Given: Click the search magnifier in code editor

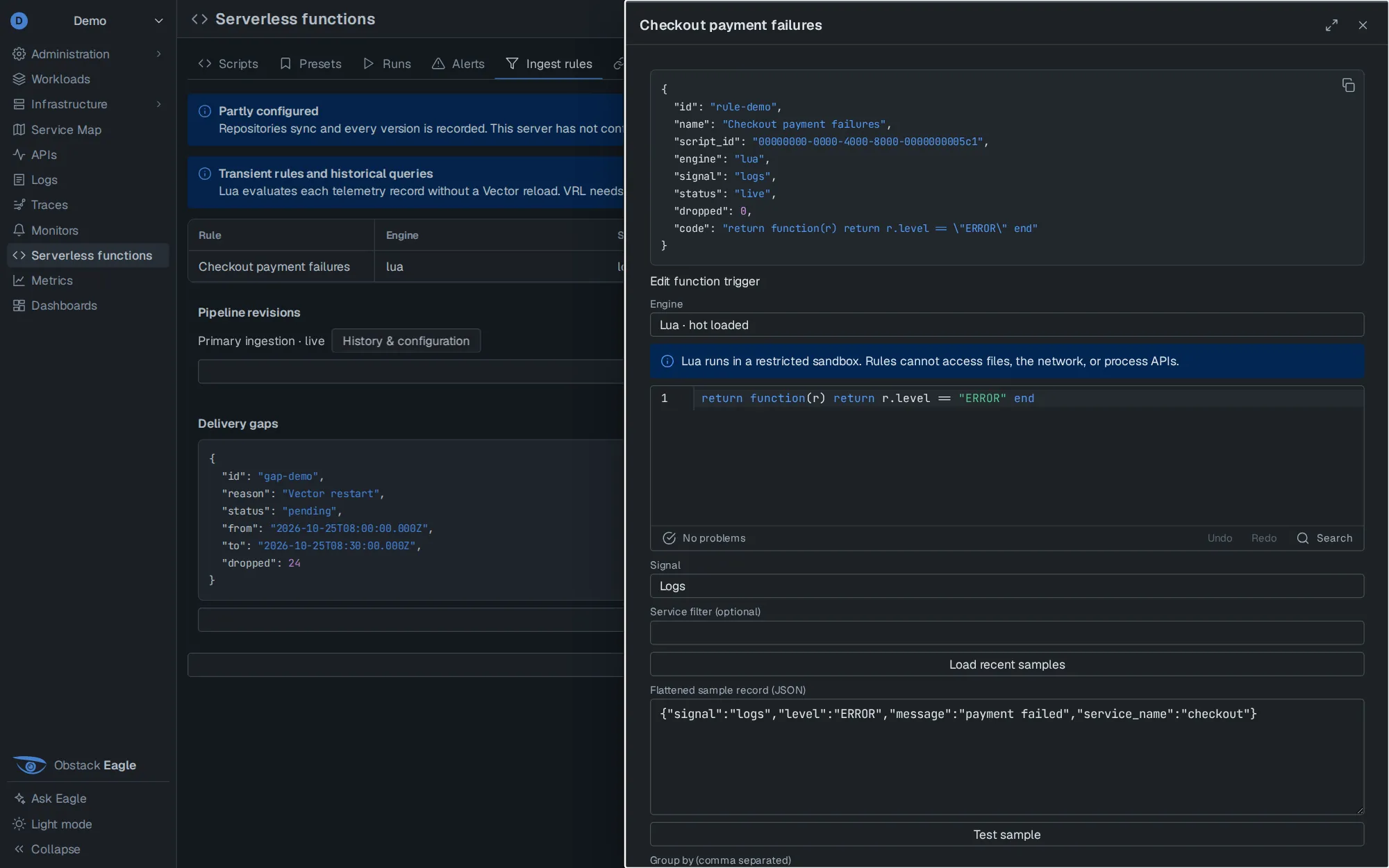Looking at the screenshot, I should pyautogui.click(x=1303, y=538).
